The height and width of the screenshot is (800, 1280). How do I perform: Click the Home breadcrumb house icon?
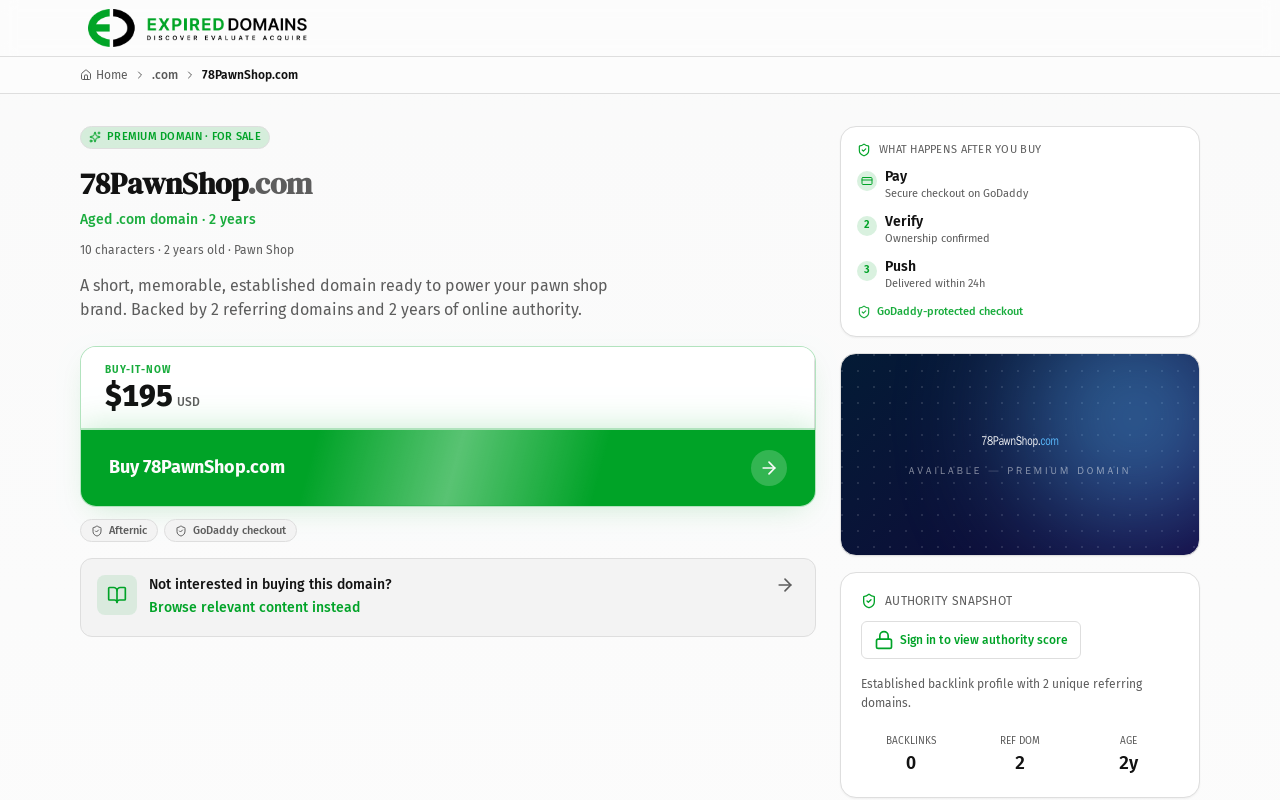point(86,75)
